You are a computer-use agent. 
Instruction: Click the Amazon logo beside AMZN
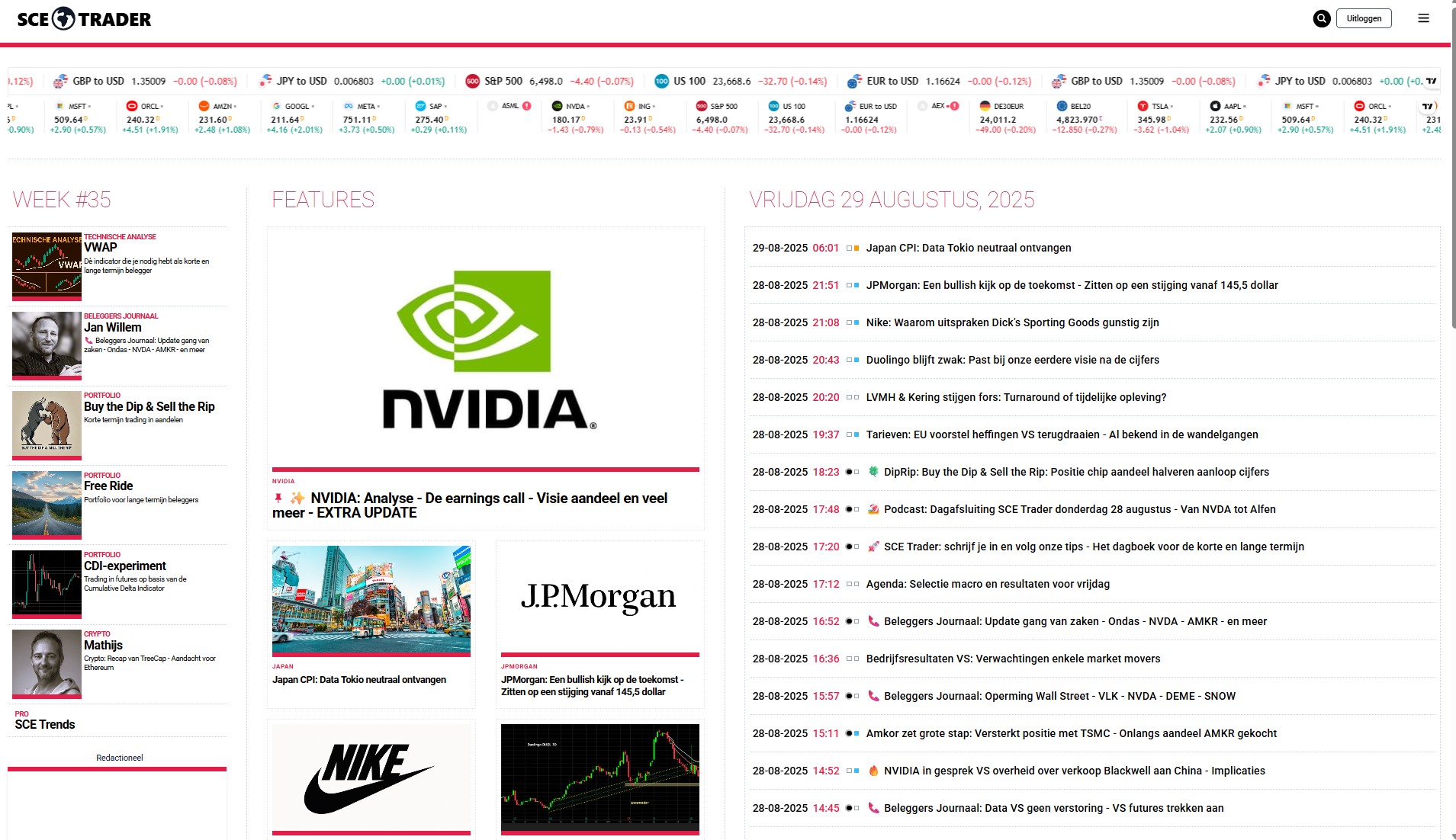(204, 106)
